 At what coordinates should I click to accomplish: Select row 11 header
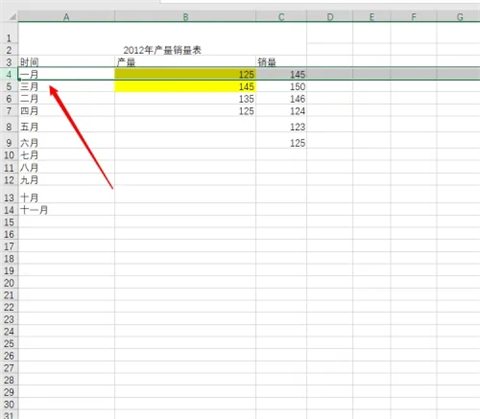[x=9, y=167]
